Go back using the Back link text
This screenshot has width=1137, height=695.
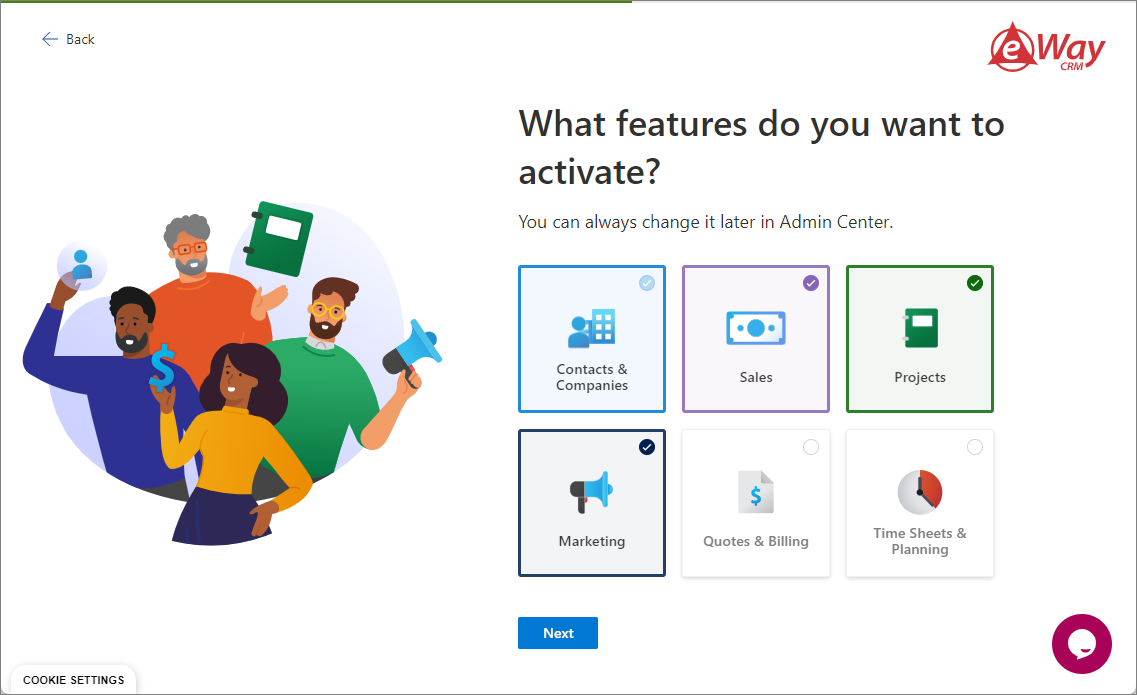(x=80, y=39)
